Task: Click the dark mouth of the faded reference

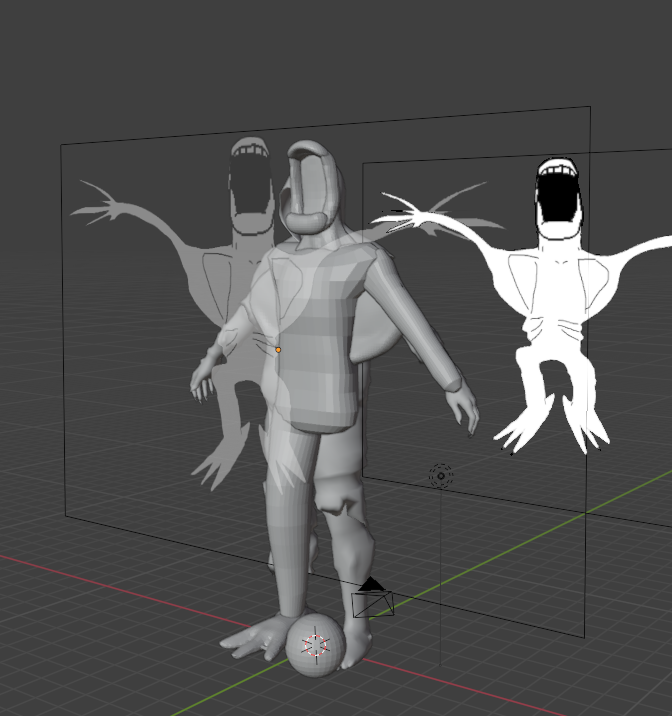Action: point(244,182)
